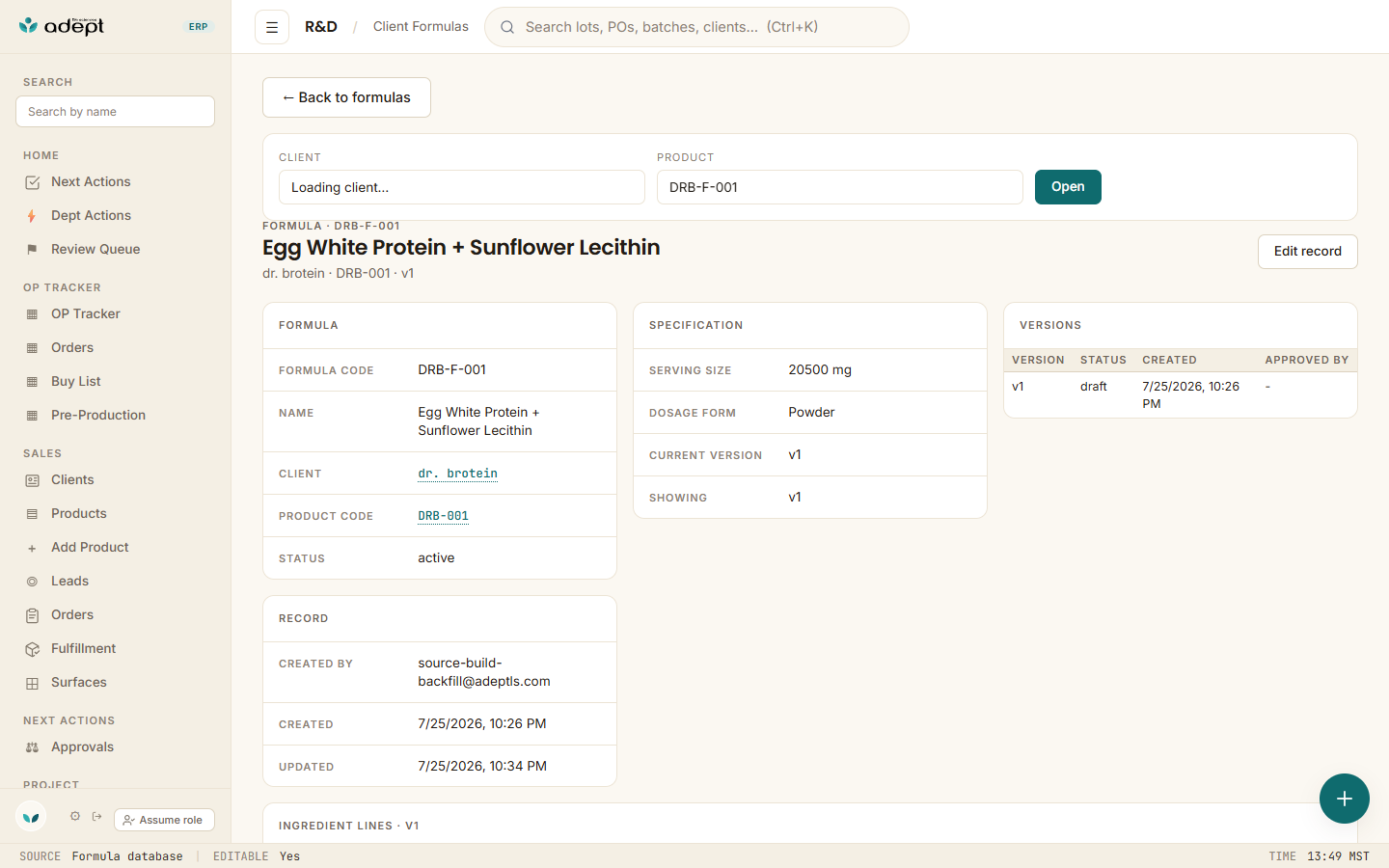This screenshot has width=1389, height=868.
Task: Click the ERP badge beside the logo
Action: pyautogui.click(x=199, y=27)
